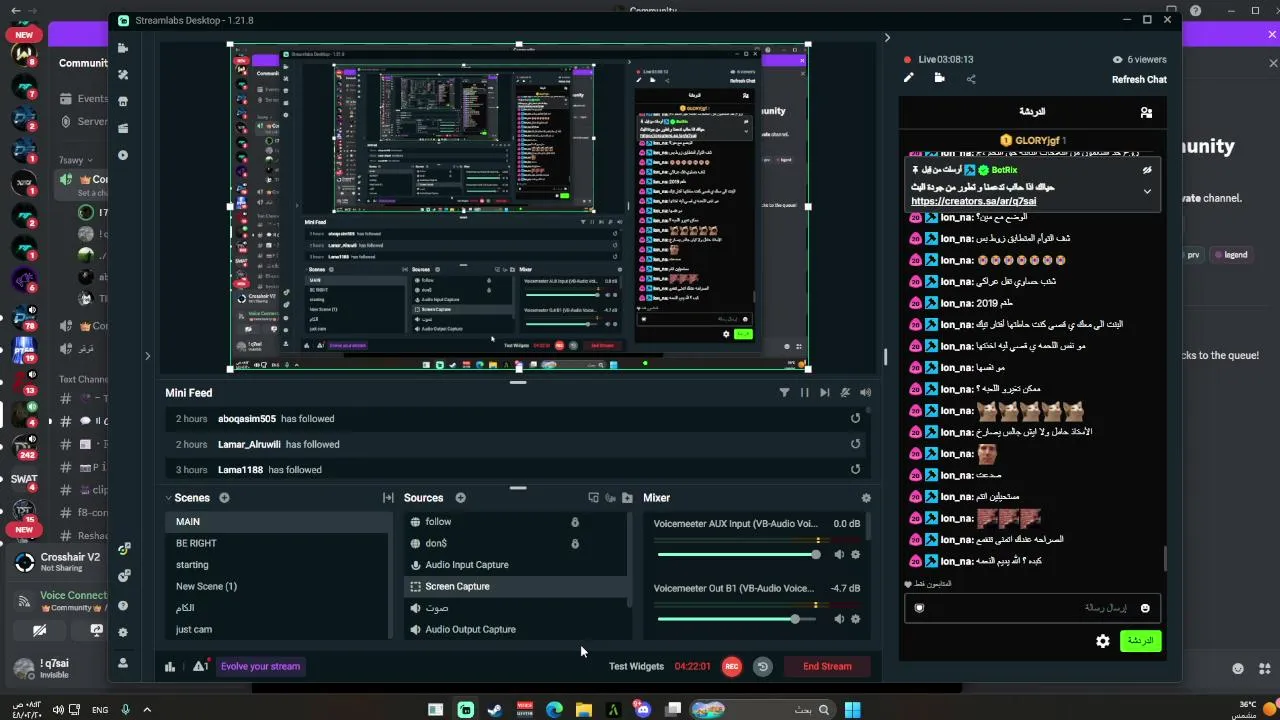Screen dimensions: 1280x720
Task: Open Voicemeeter AUX Input source settings gear
Action: [855, 554]
